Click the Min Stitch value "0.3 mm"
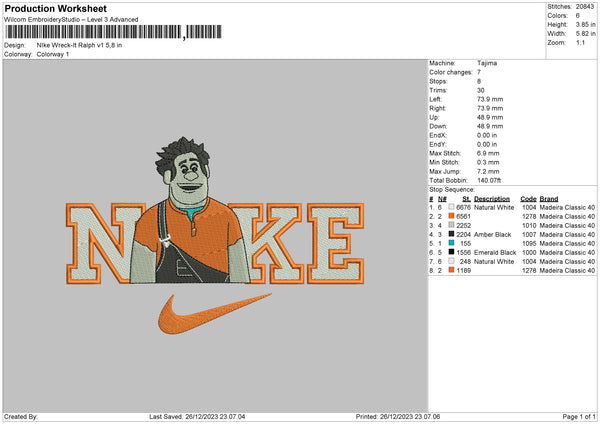The width and height of the screenshot is (600, 424). tap(488, 162)
